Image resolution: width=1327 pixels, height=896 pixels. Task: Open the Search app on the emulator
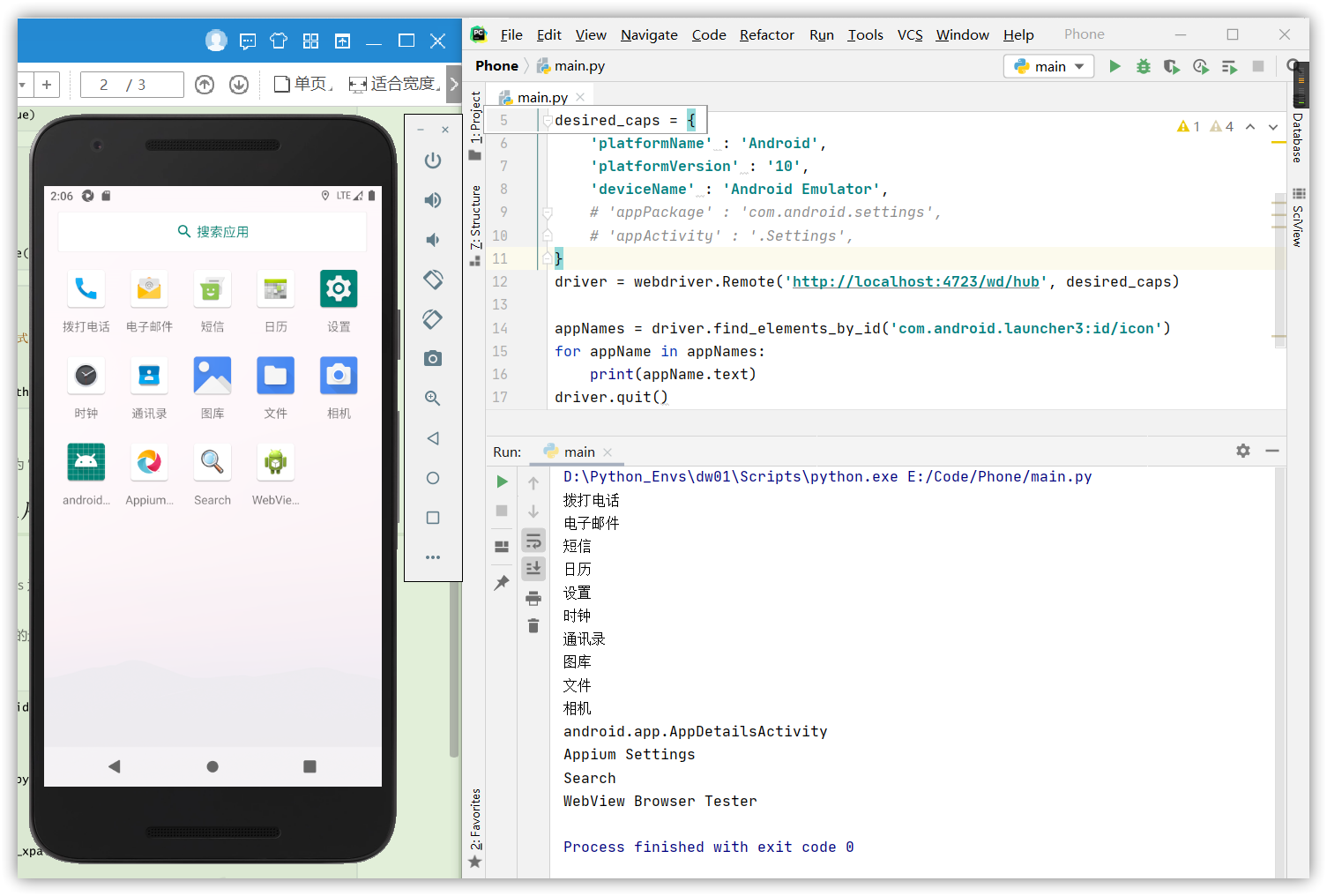pos(212,462)
